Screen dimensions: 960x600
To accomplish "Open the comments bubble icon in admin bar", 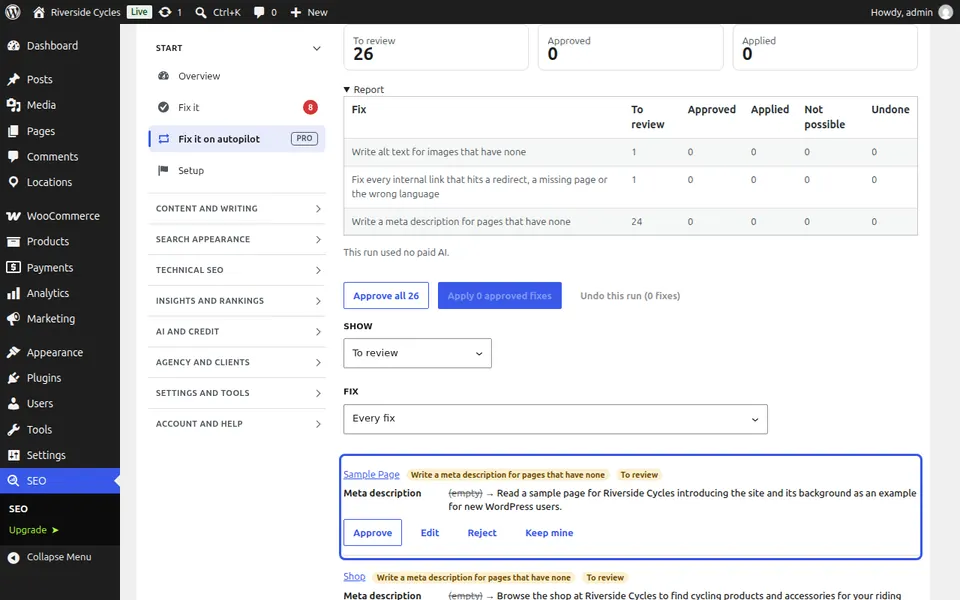I will pos(259,12).
